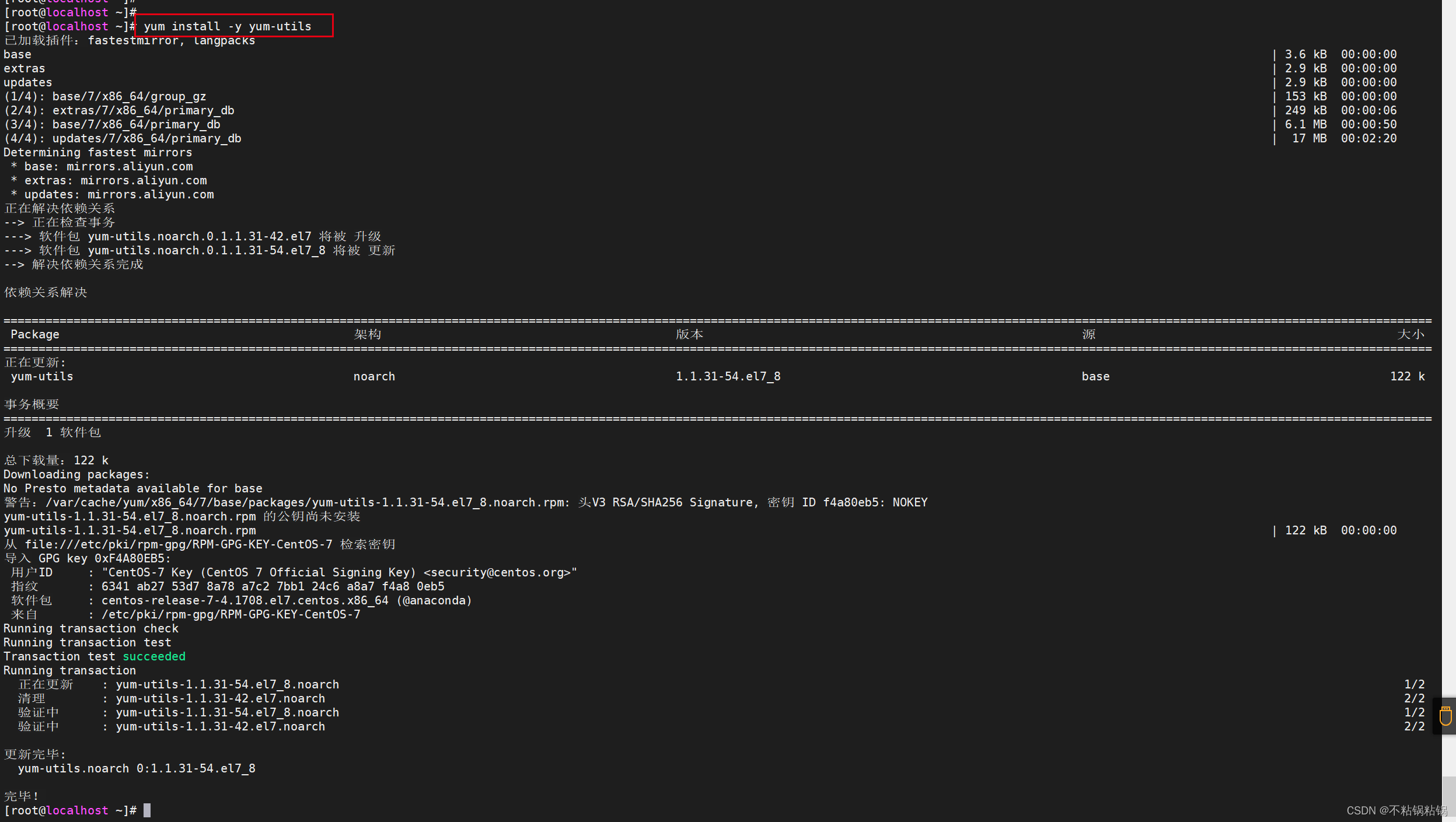Click the magenta 'localhost' in the bottom prompt
The width and height of the screenshot is (1456, 822).
click(x=77, y=810)
